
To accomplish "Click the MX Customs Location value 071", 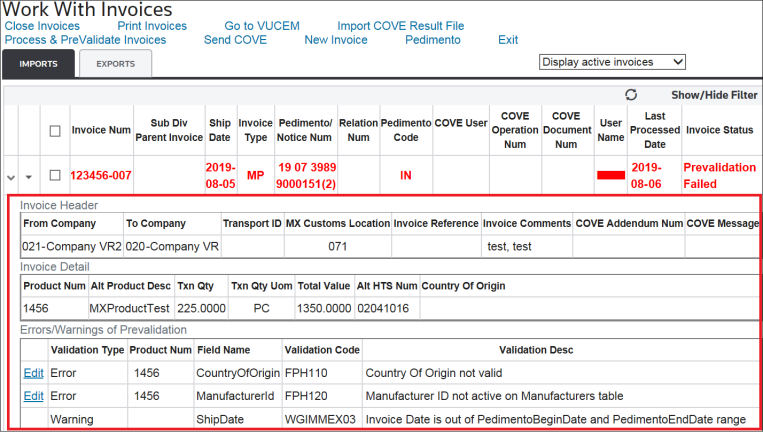I will pyautogui.click(x=338, y=247).
